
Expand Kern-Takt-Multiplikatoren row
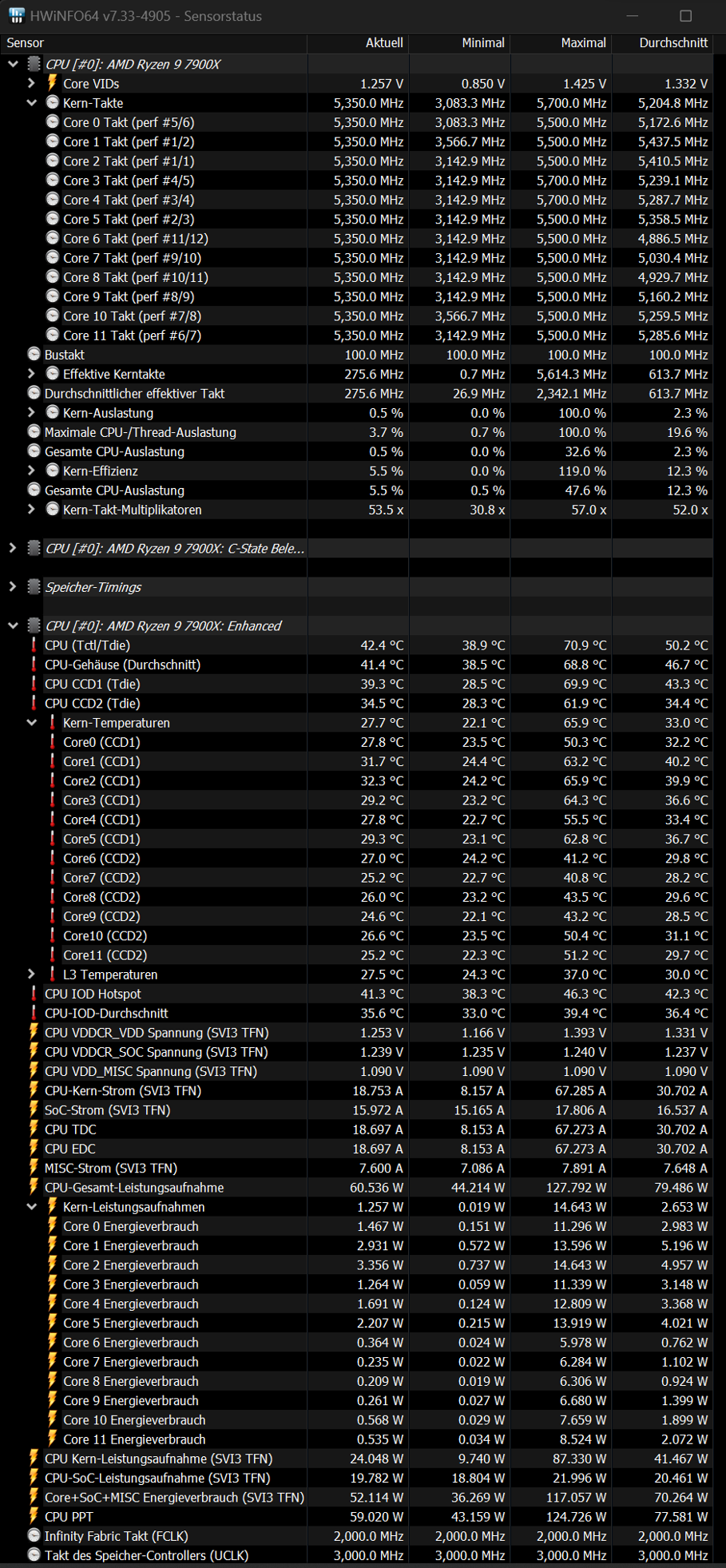31,510
